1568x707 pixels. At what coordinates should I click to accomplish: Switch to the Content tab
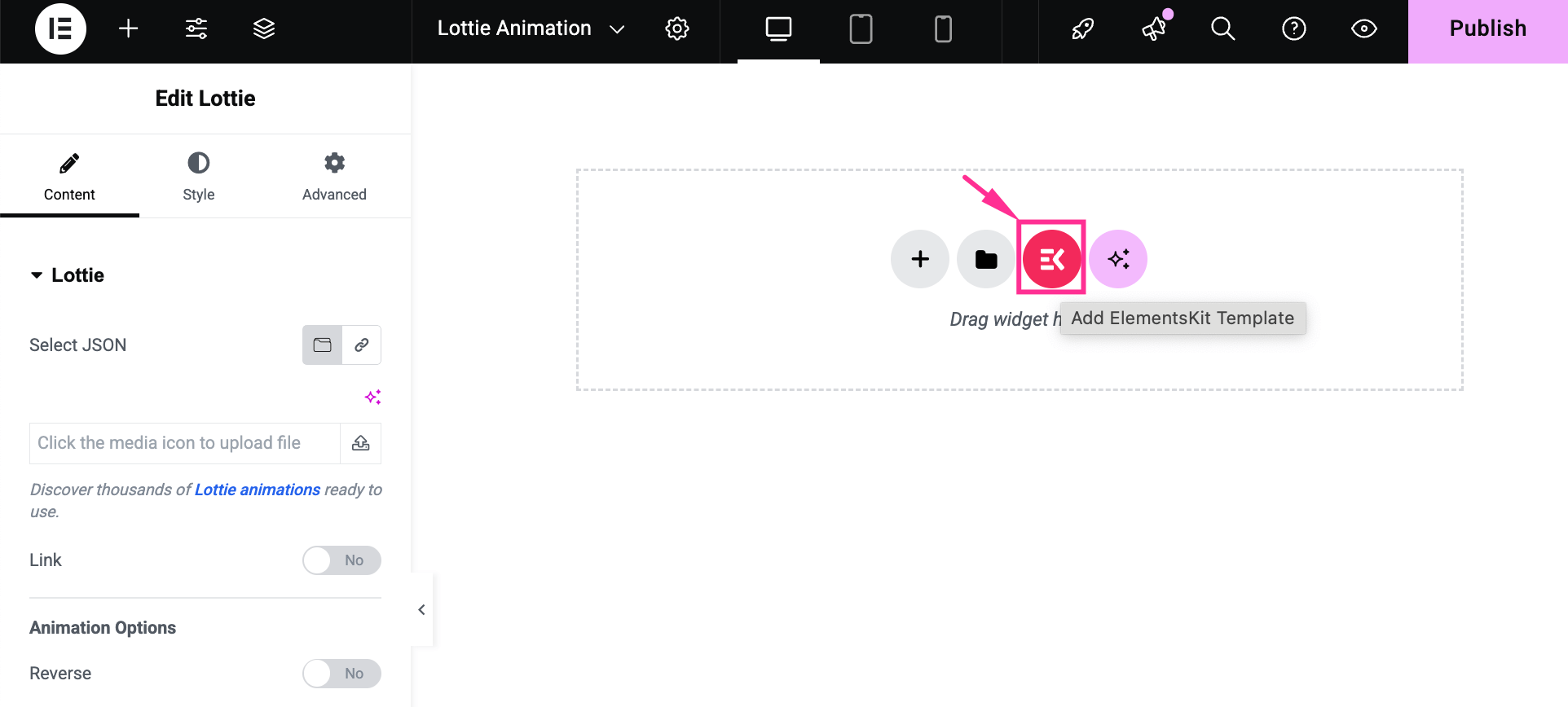pos(69,176)
